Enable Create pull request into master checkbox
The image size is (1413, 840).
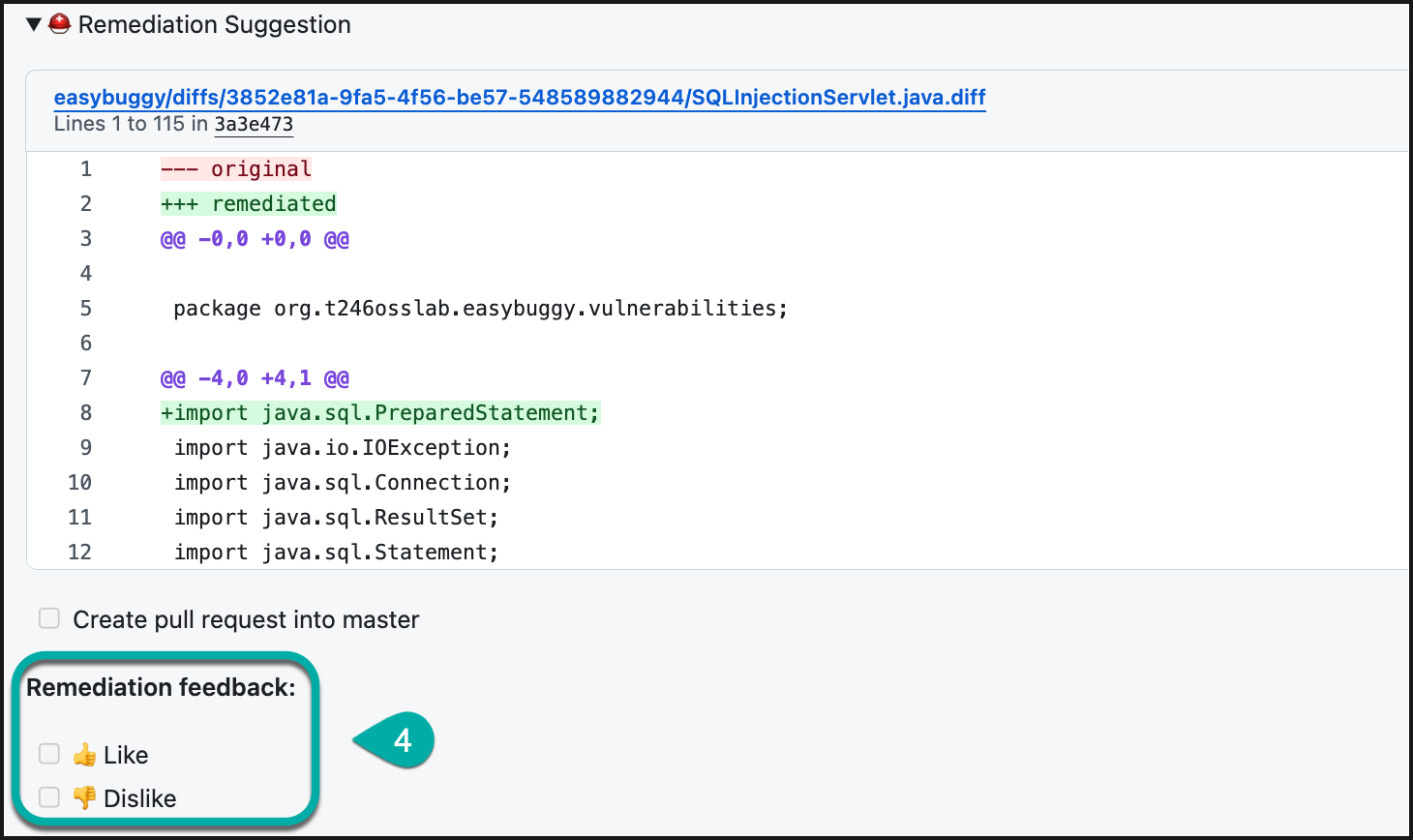point(49,618)
